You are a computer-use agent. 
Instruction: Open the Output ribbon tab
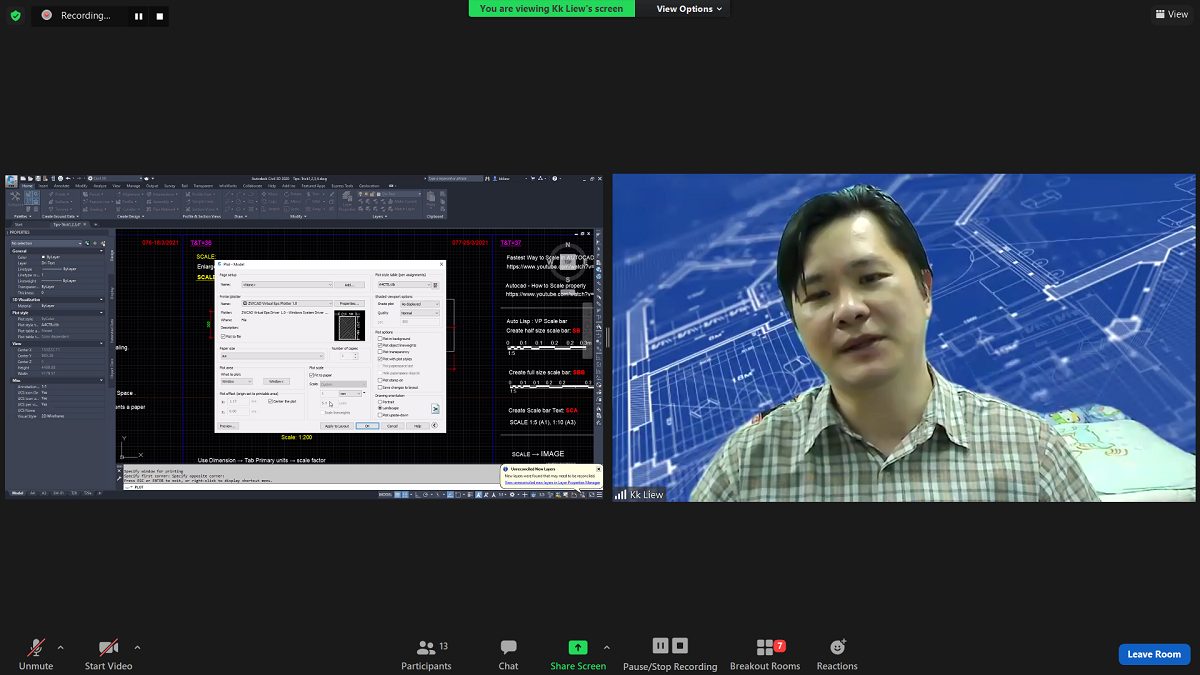(x=152, y=186)
